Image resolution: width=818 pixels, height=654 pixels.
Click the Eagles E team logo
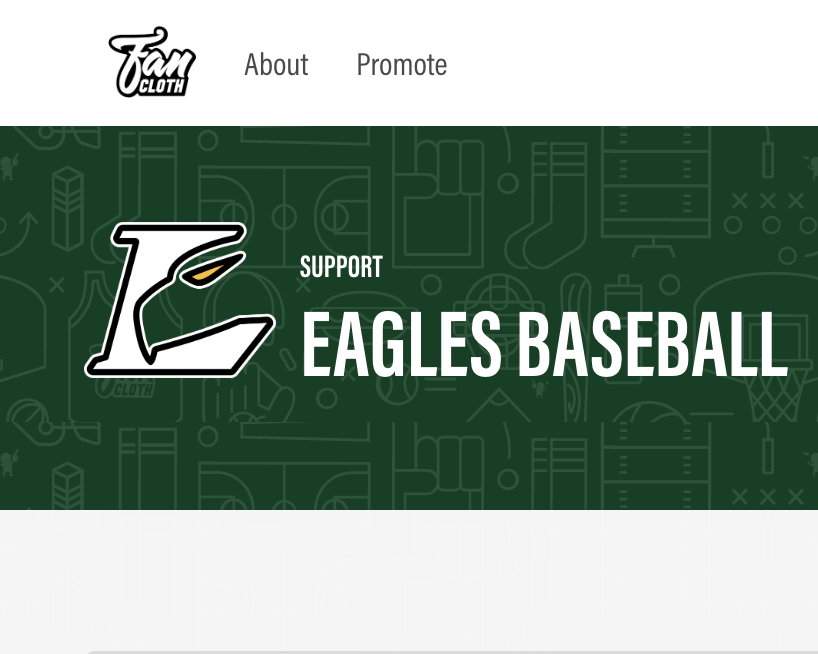tap(180, 300)
